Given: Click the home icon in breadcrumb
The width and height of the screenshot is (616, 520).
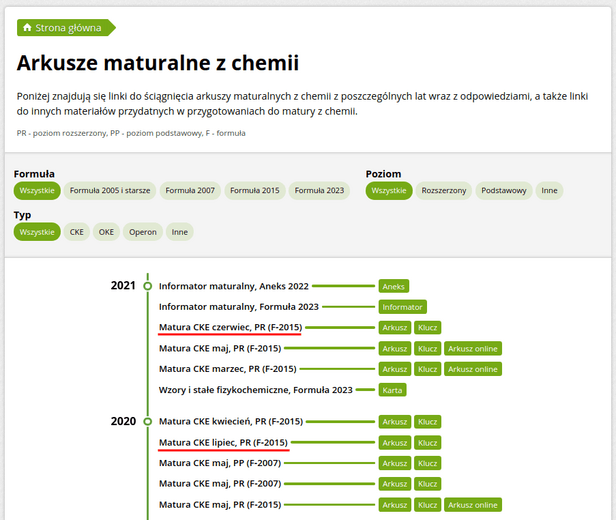Looking at the screenshot, I should 27,27.
